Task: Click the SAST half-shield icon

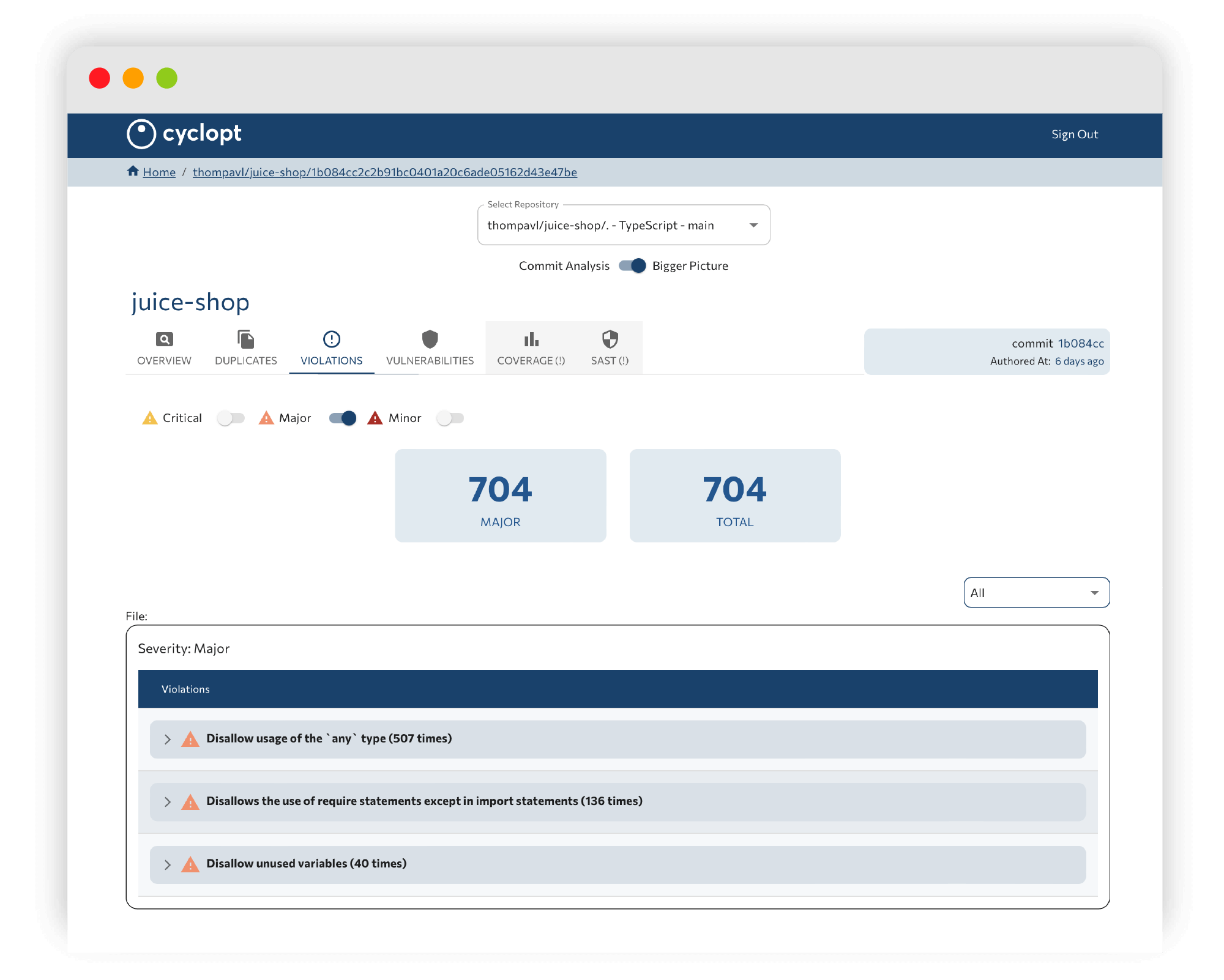Action: pos(610,339)
